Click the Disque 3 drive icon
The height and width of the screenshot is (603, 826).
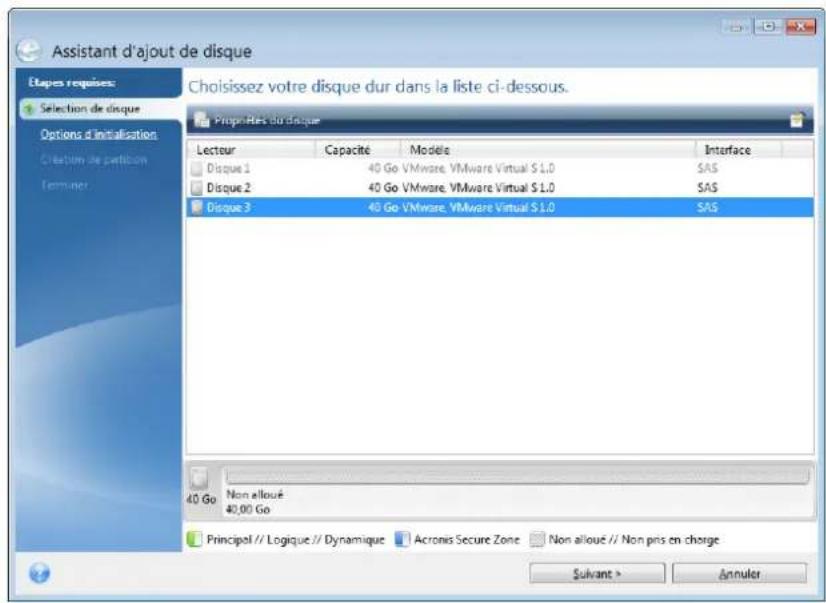pyautogui.click(x=196, y=207)
